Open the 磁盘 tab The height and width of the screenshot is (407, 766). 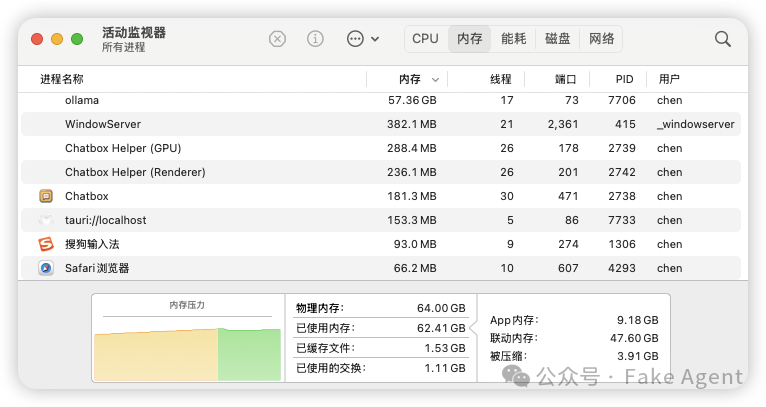557,39
